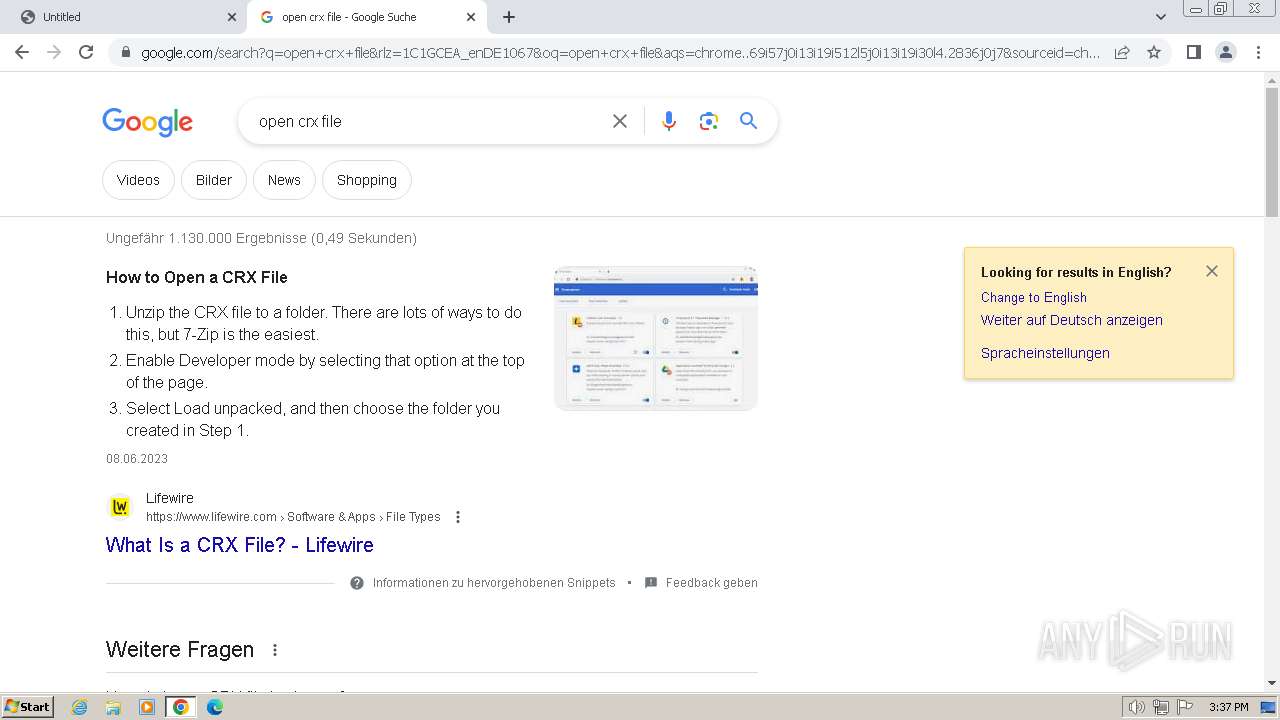Click 'Informationen zu hervorgehobenen Snippets'
Viewport: 1280px width, 720px height.
pyautogui.click(x=494, y=583)
